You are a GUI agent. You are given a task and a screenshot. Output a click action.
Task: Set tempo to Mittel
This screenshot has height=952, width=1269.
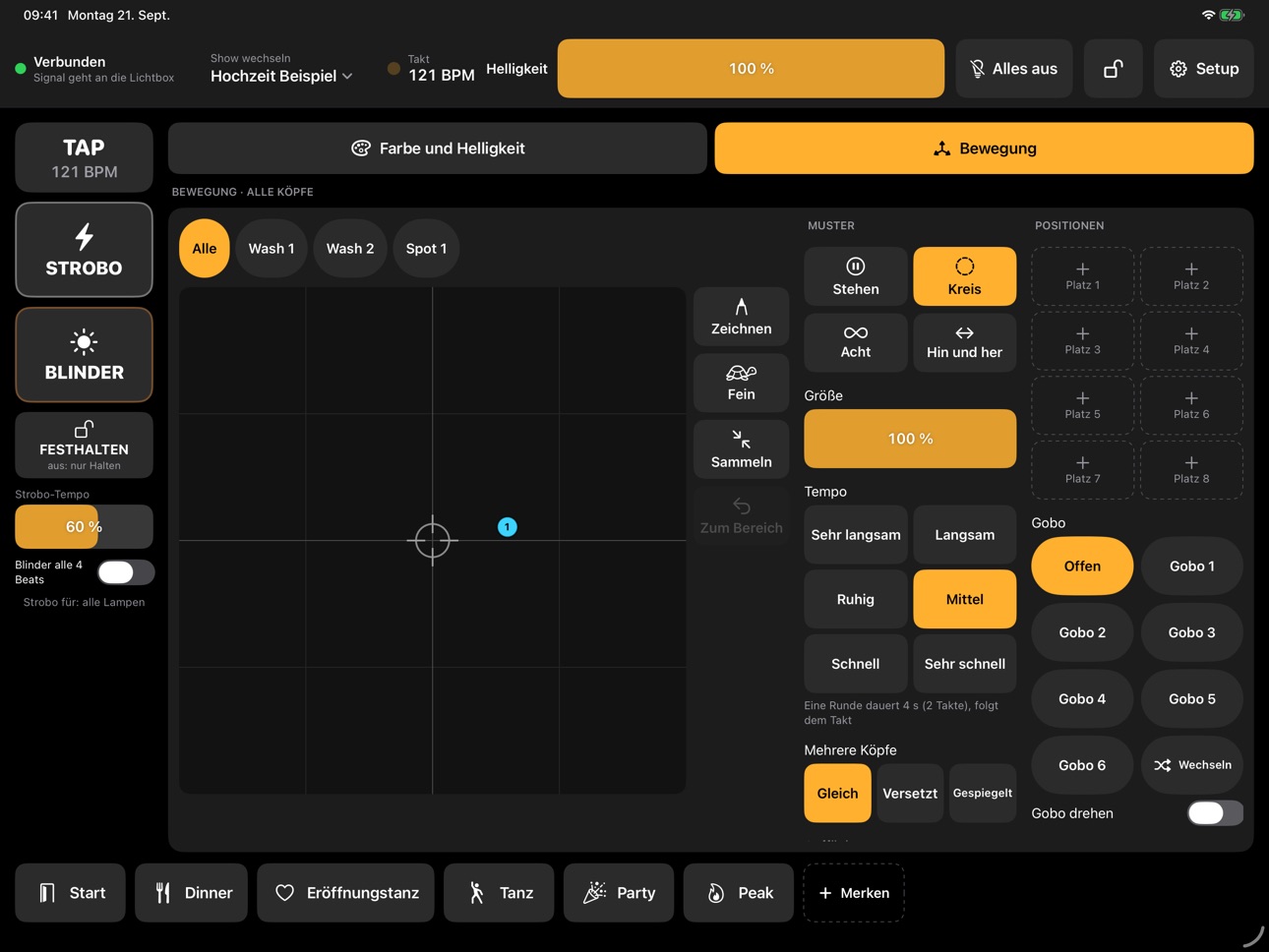(964, 599)
